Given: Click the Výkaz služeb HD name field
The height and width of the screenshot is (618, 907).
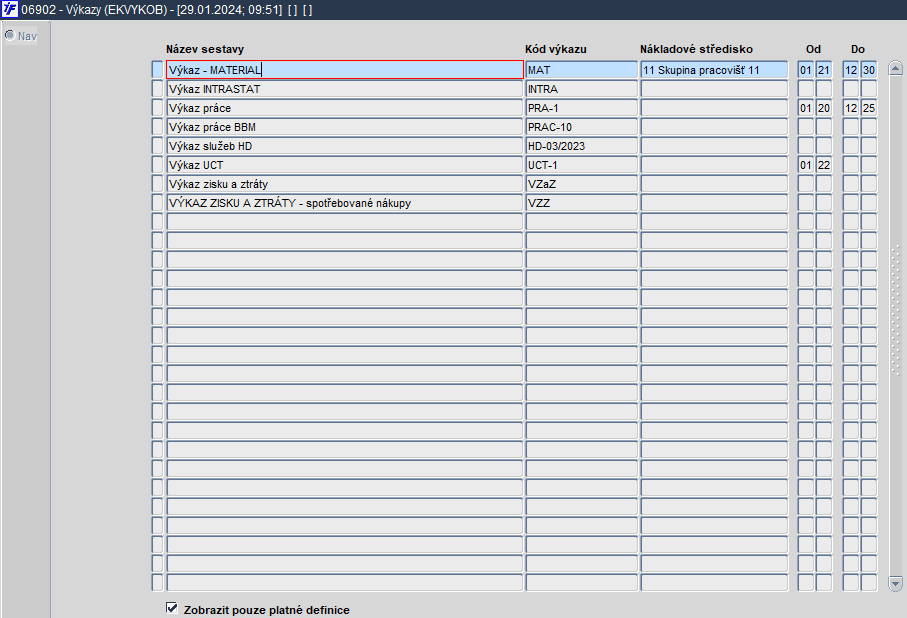Looking at the screenshot, I should pos(345,146).
